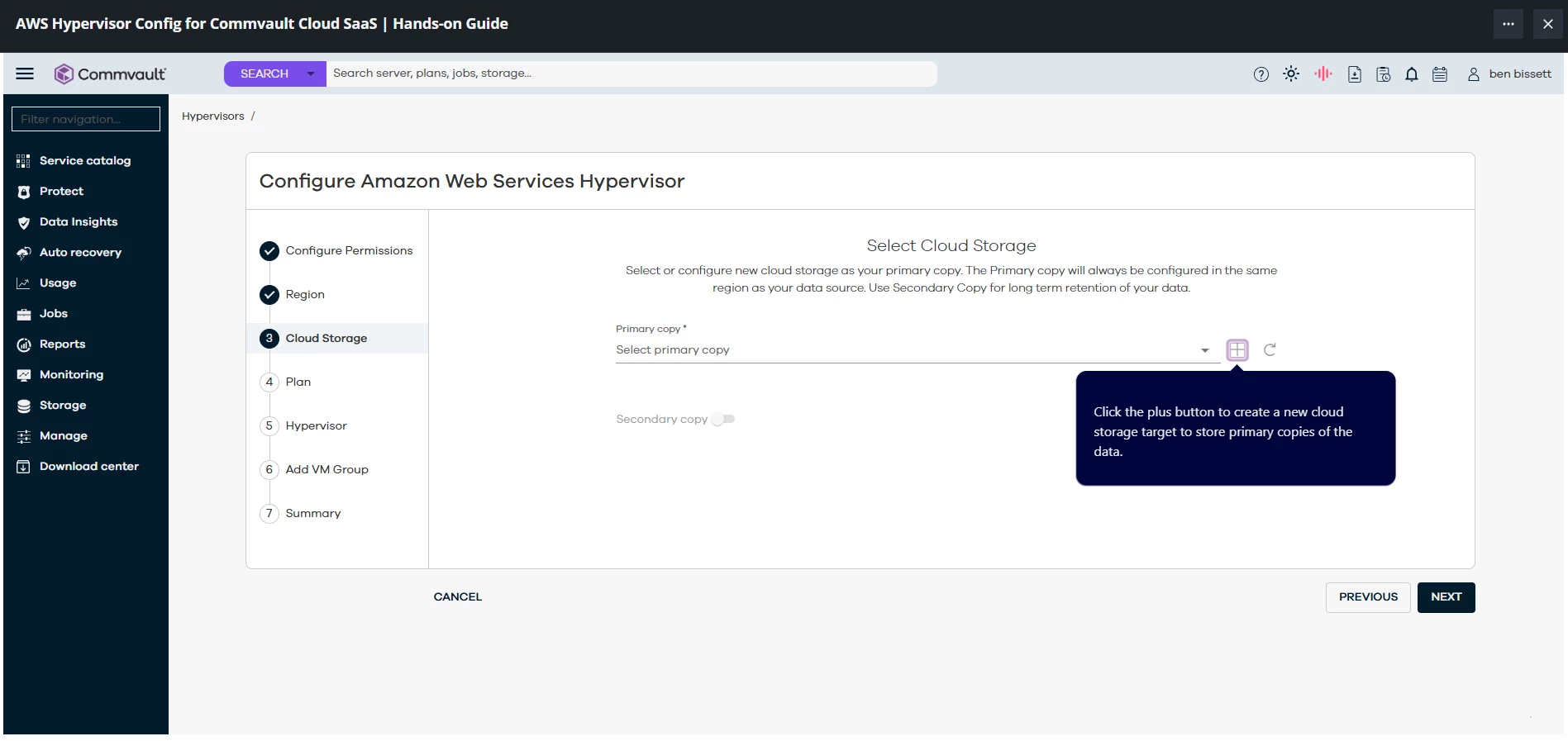Open the clipboard clock jobs icon
This screenshot has height=741, width=1568.
1383,74
